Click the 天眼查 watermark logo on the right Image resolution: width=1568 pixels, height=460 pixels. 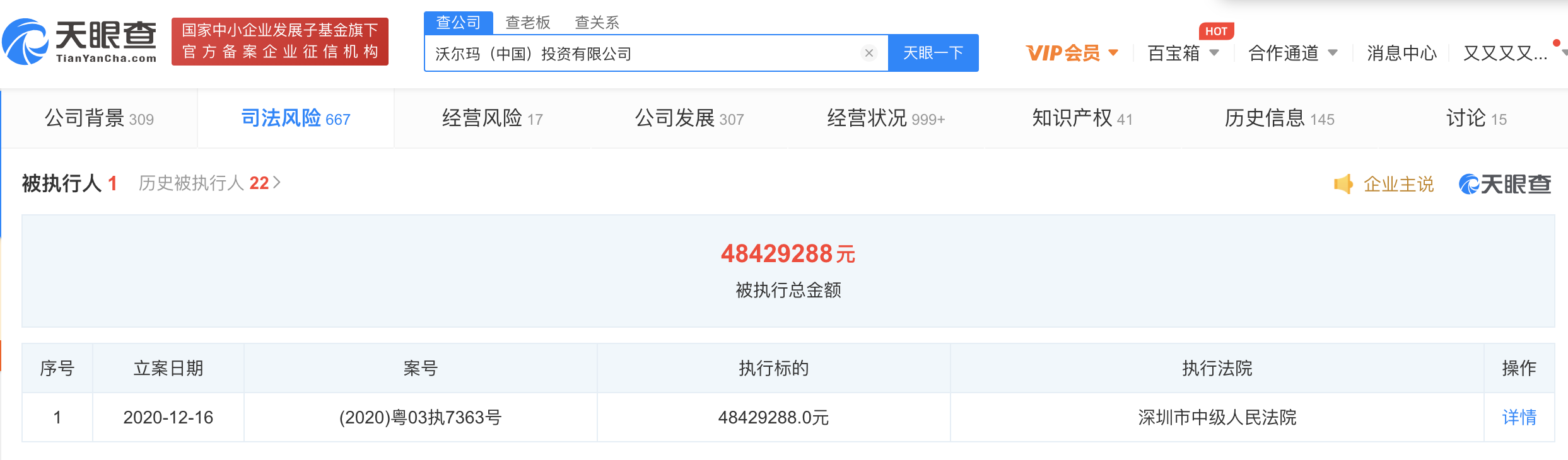tap(1504, 184)
